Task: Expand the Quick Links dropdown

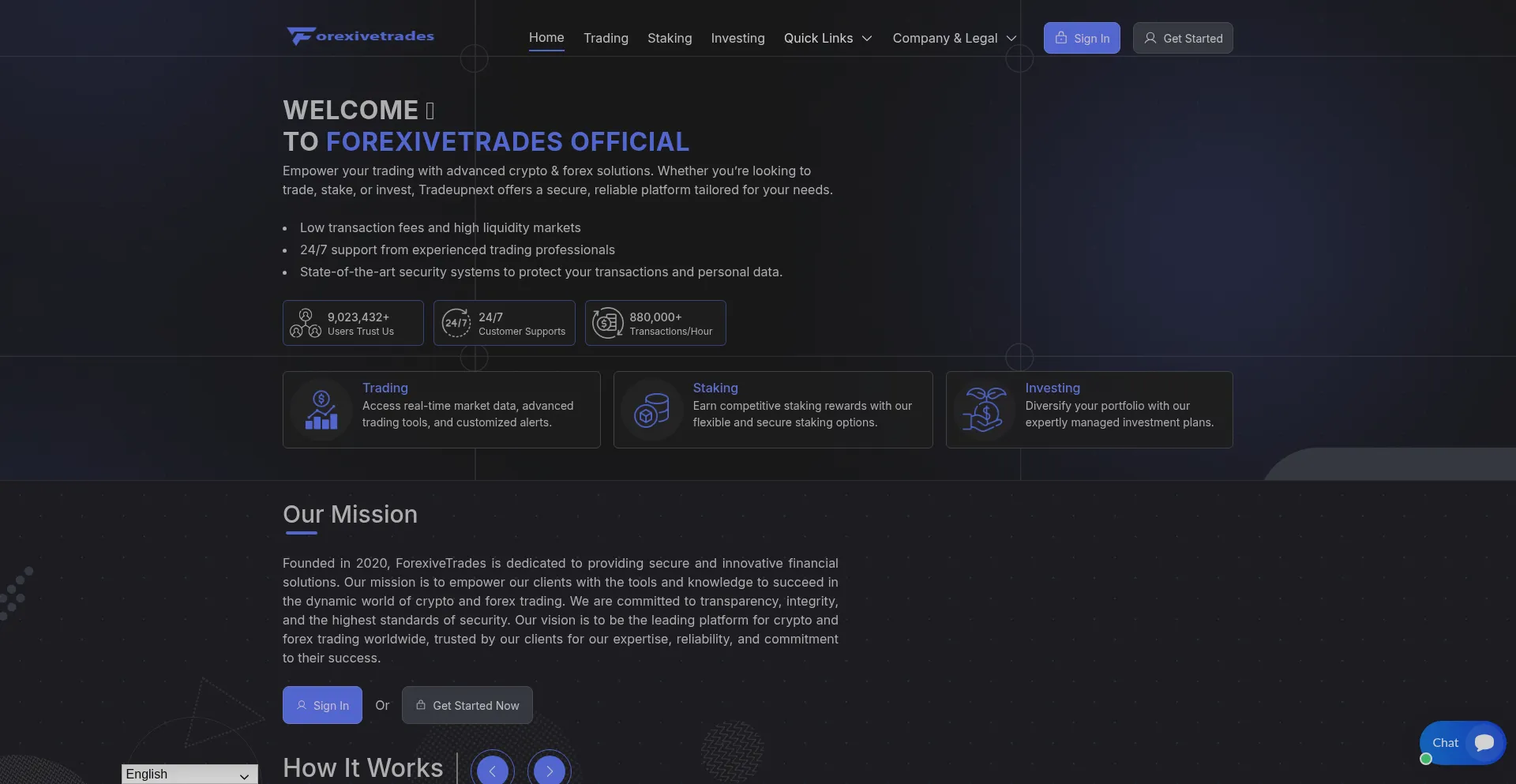Action: tap(827, 38)
